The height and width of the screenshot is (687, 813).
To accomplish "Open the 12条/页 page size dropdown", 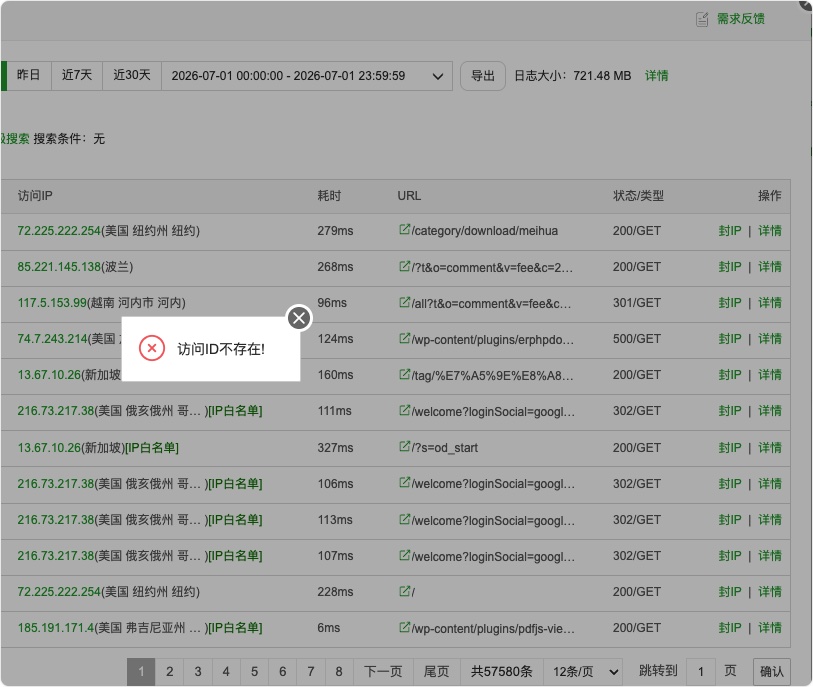I will tap(584, 671).
